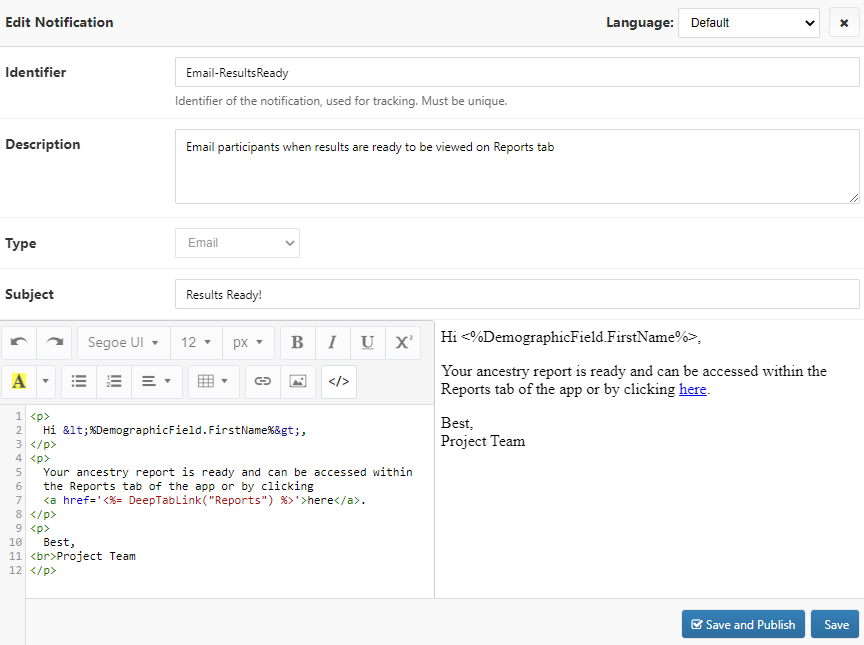Toggle the HTML code view button
The height and width of the screenshot is (645, 864).
pyautogui.click(x=339, y=381)
